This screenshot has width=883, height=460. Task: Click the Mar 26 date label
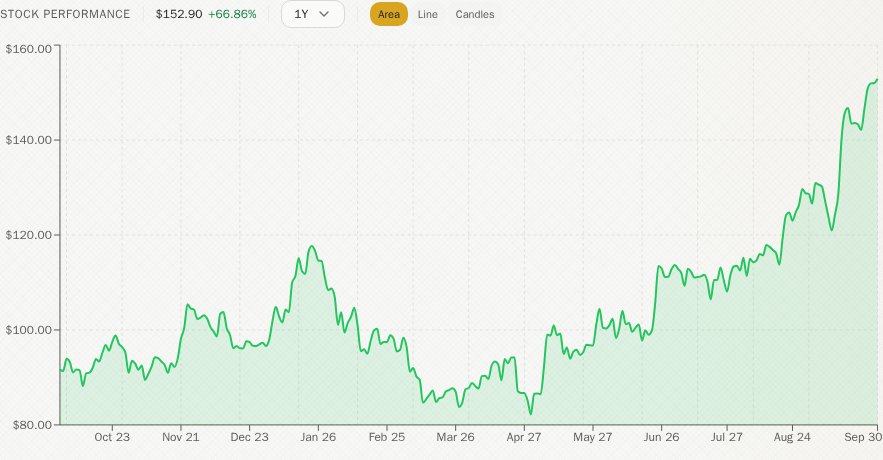coord(456,437)
